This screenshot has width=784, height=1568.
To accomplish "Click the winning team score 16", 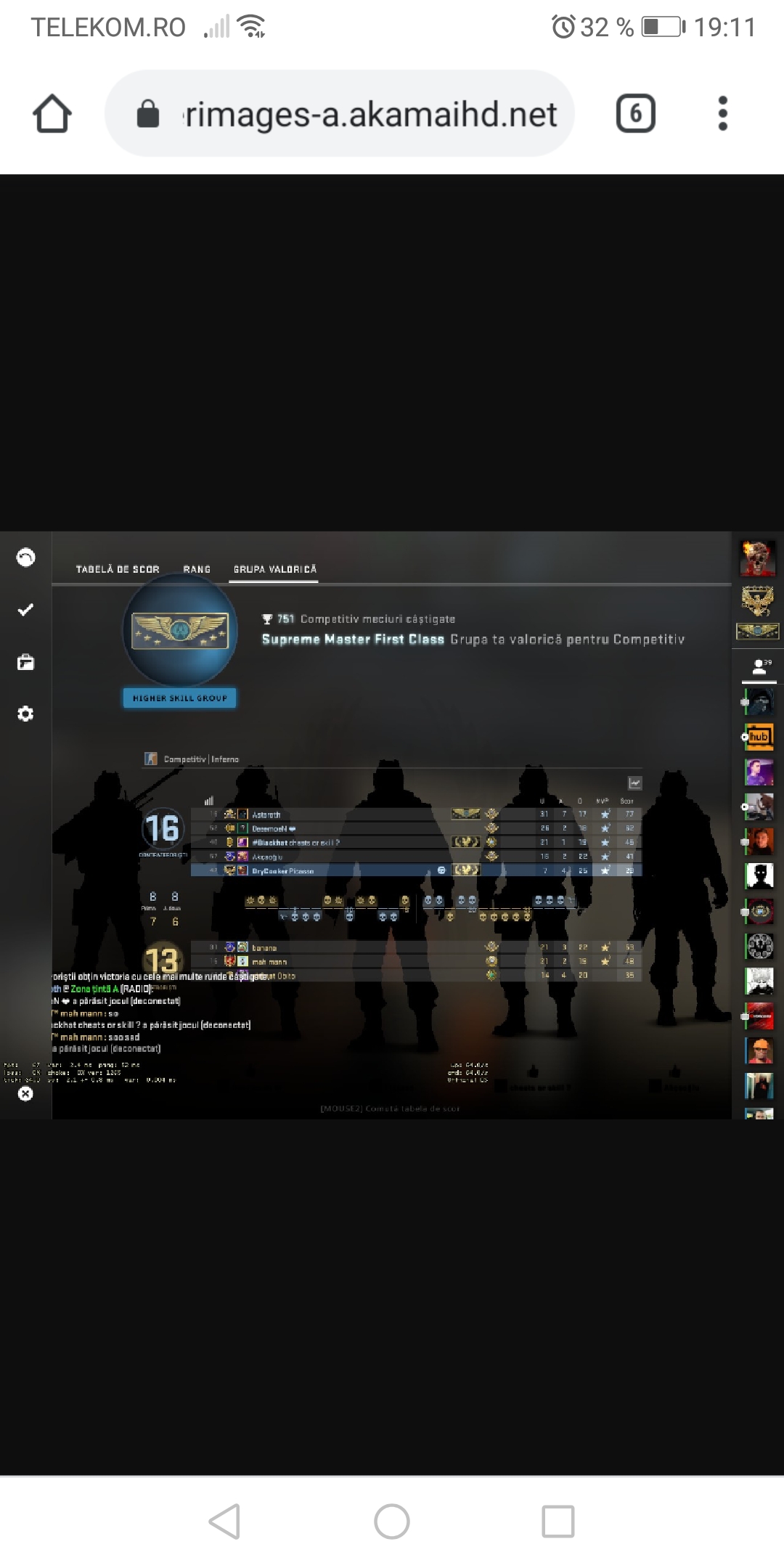I will (161, 828).
